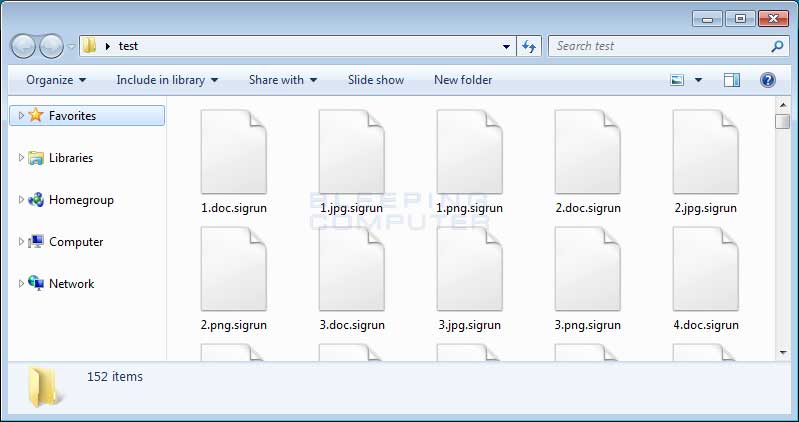Image resolution: width=799 pixels, height=422 pixels.
Task: Select the 1.png.sigrun file icon
Action: [x=469, y=152]
